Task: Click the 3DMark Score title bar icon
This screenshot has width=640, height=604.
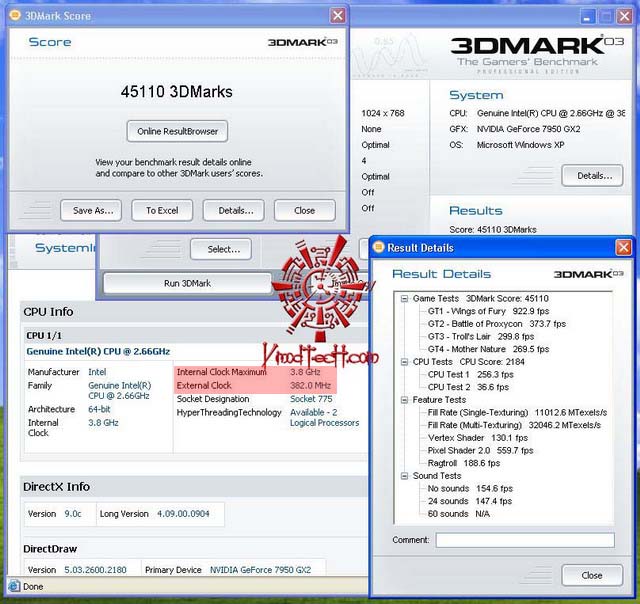Action: click(x=15, y=16)
